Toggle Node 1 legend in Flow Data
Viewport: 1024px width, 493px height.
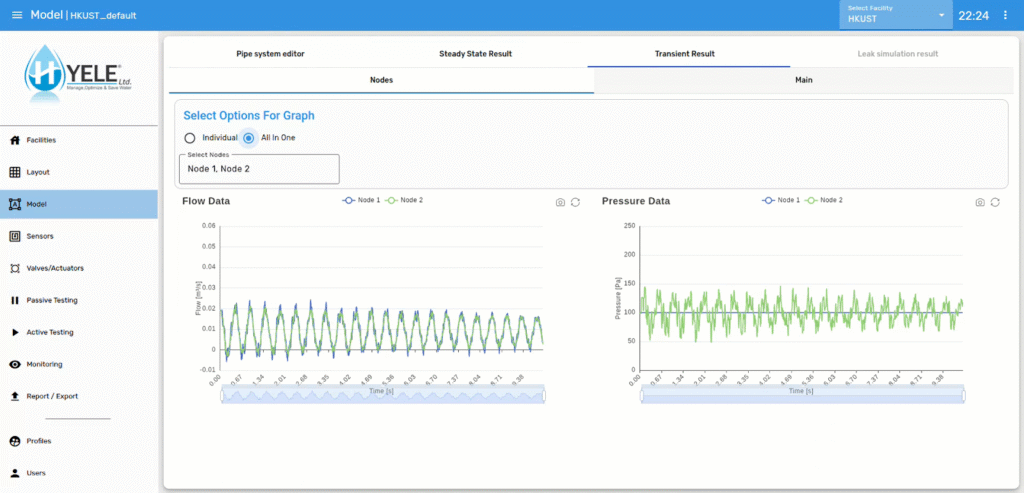(361, 201)
